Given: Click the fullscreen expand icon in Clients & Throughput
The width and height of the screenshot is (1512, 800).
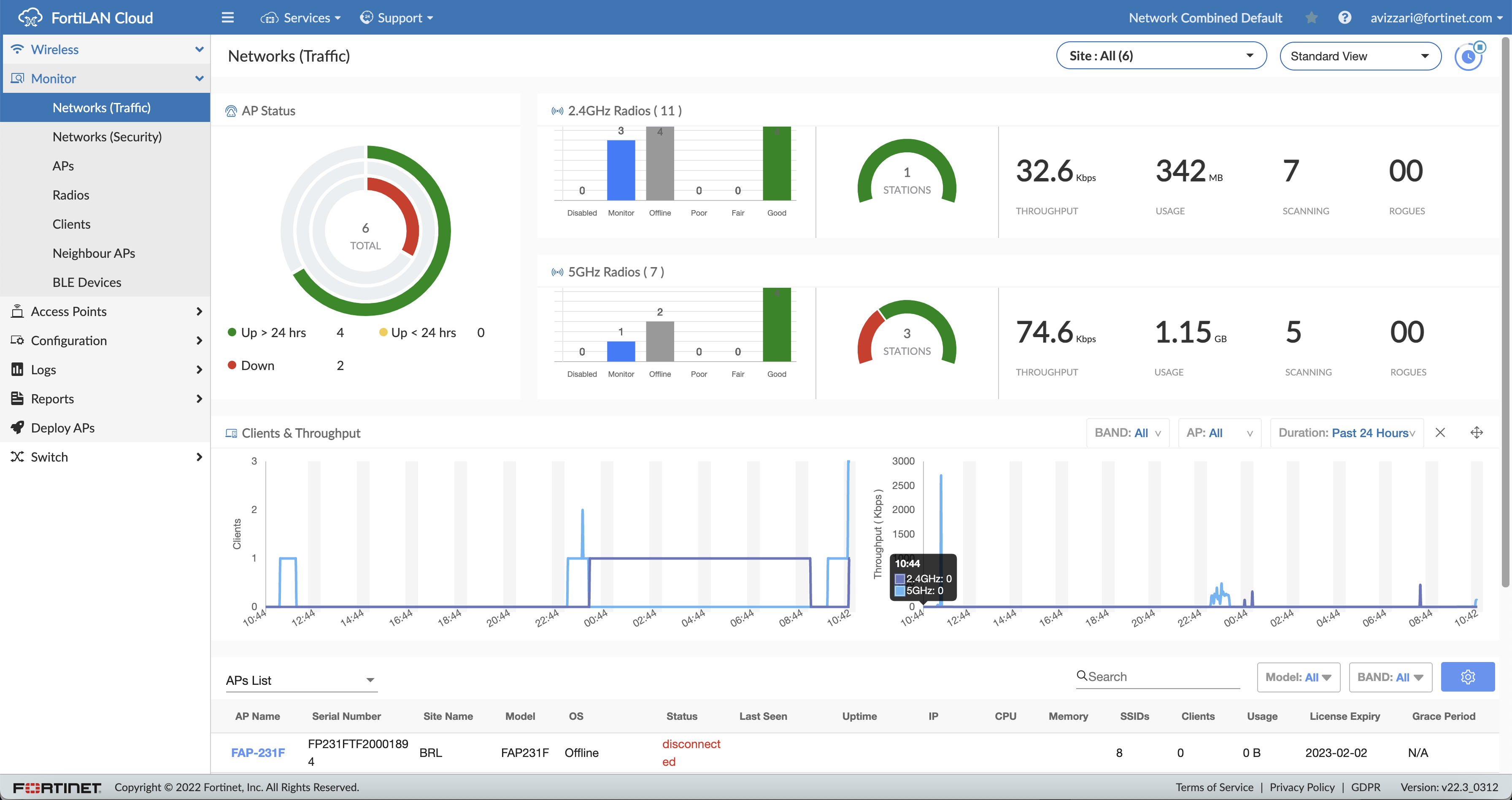Looking at the screenshot, I should pyautogui.click(x=1478, y=432).
